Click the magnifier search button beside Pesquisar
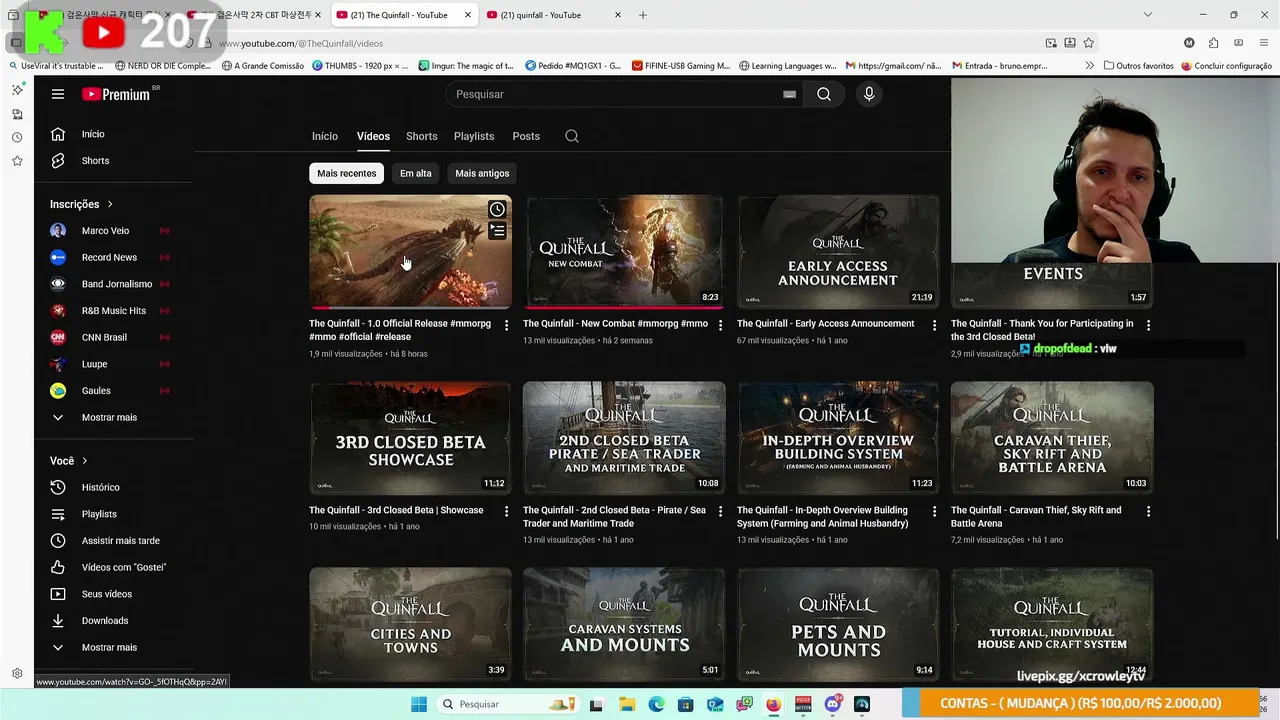Image resolution: width=1280 pixels, height=720 pixels. tap(823, 94)
